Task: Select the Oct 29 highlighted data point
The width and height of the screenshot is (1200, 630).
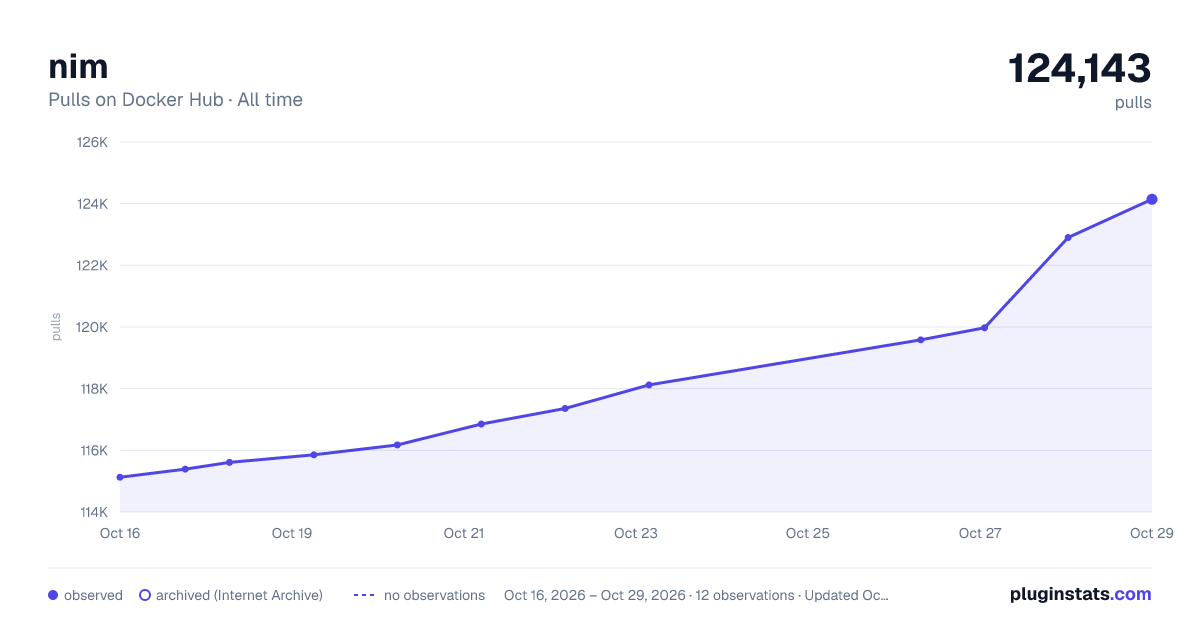Action: (1152, 199)
